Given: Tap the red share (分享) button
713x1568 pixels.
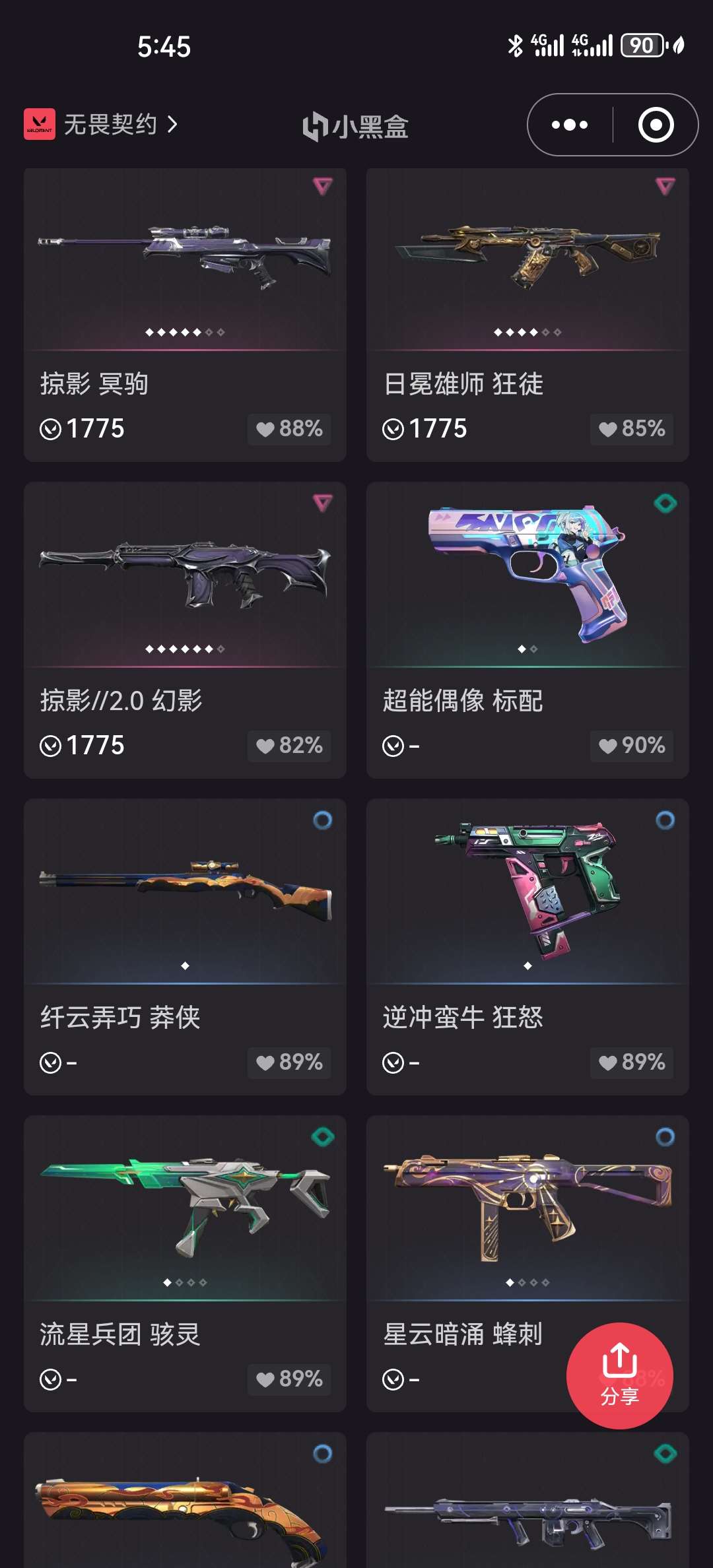Looking at the screenshot, I should point(619,1376).
